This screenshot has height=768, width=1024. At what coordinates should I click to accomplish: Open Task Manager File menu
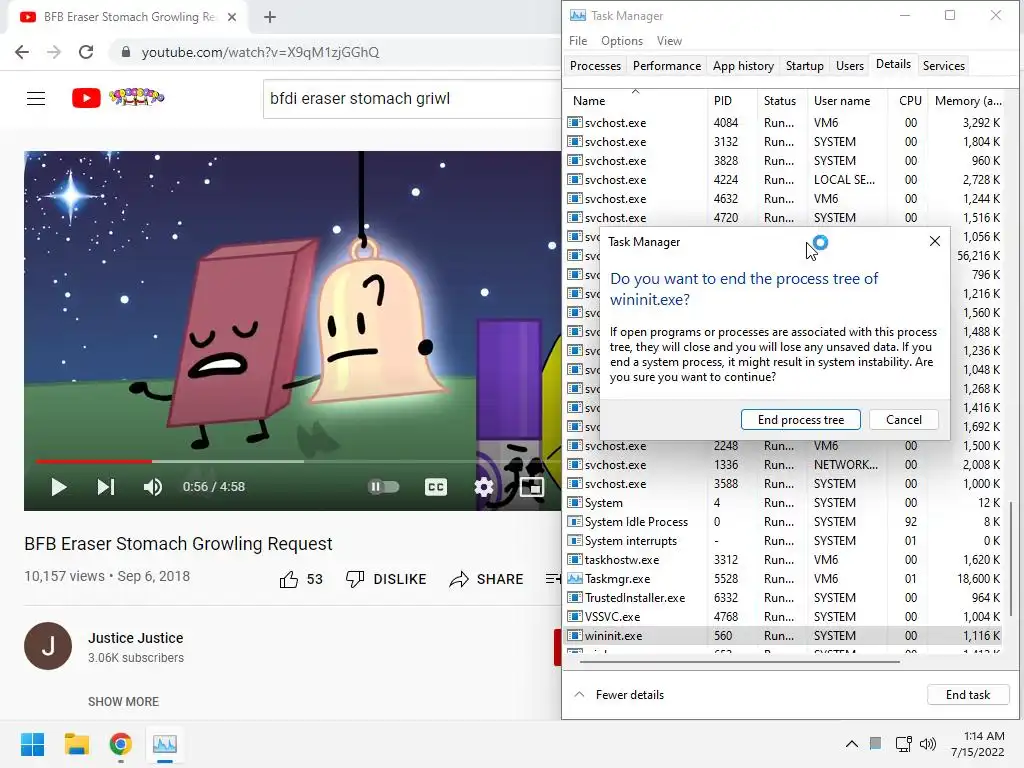click(578, 40)
